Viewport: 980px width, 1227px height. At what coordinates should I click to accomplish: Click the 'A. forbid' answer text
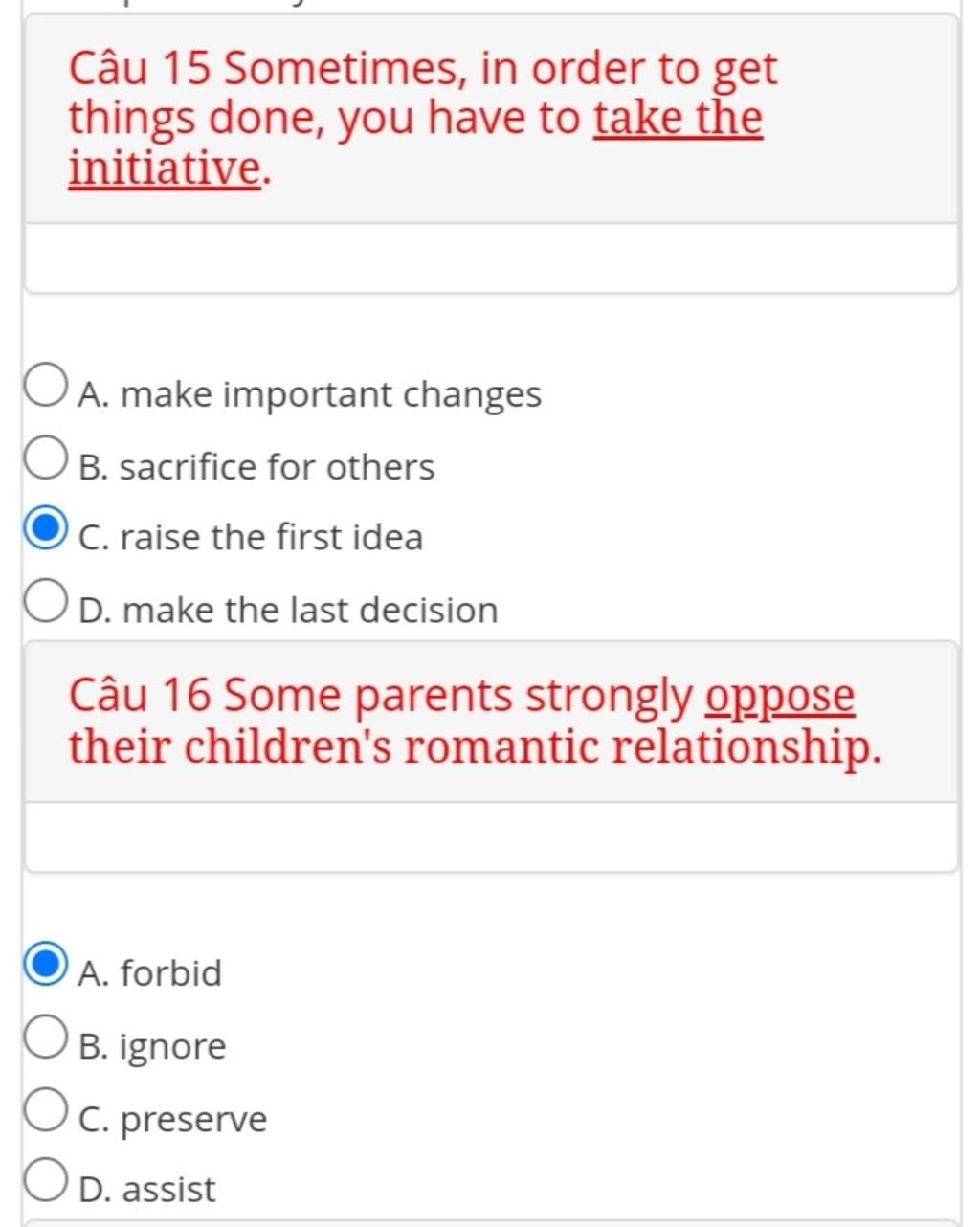click(x=150, y=973)
